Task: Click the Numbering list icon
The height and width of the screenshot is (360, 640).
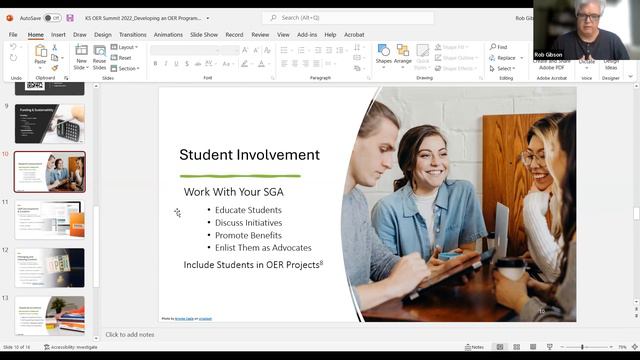Action: coord(301,50)
